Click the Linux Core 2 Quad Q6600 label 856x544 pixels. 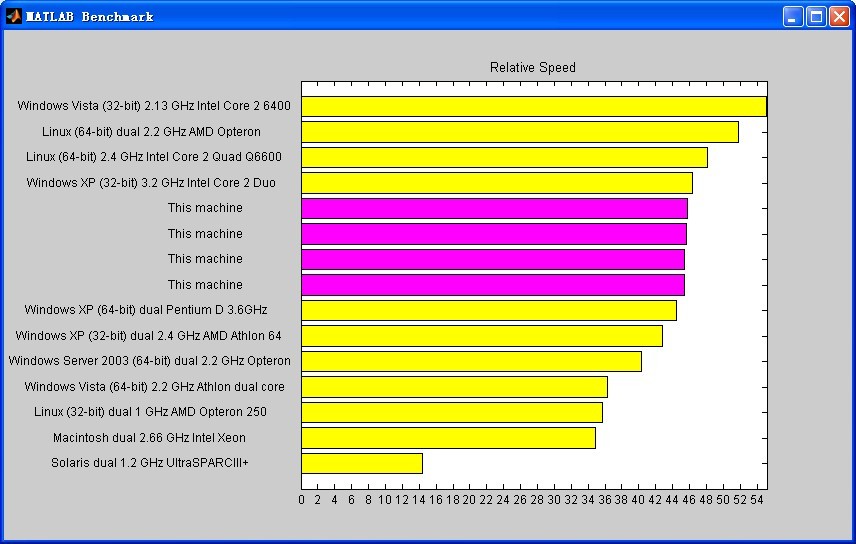pos(154,157)
